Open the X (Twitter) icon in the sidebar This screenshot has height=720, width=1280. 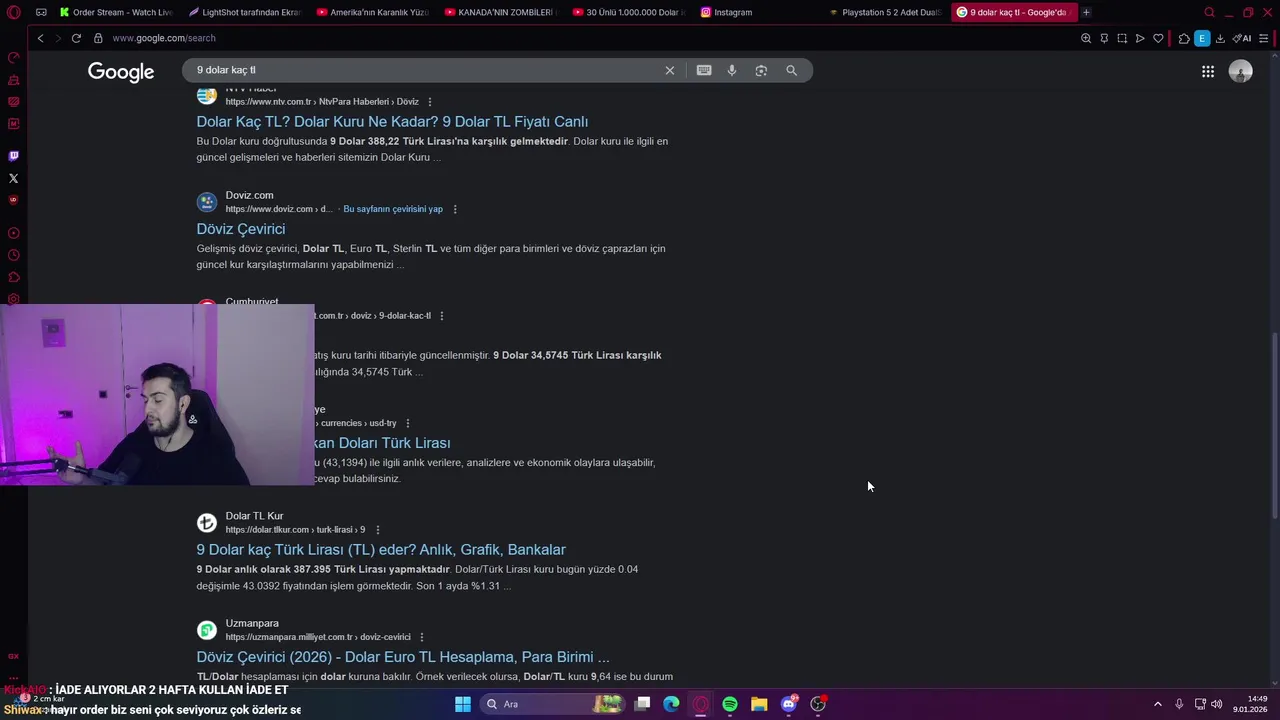(x=13, y=178)
